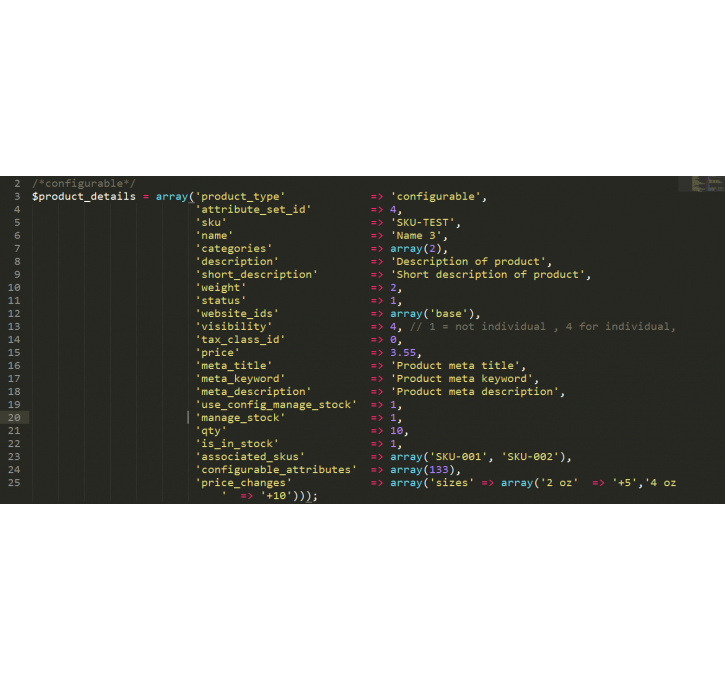Click the 'name' key
Viewport: 725px width, 680px height.
coord(214,235)
